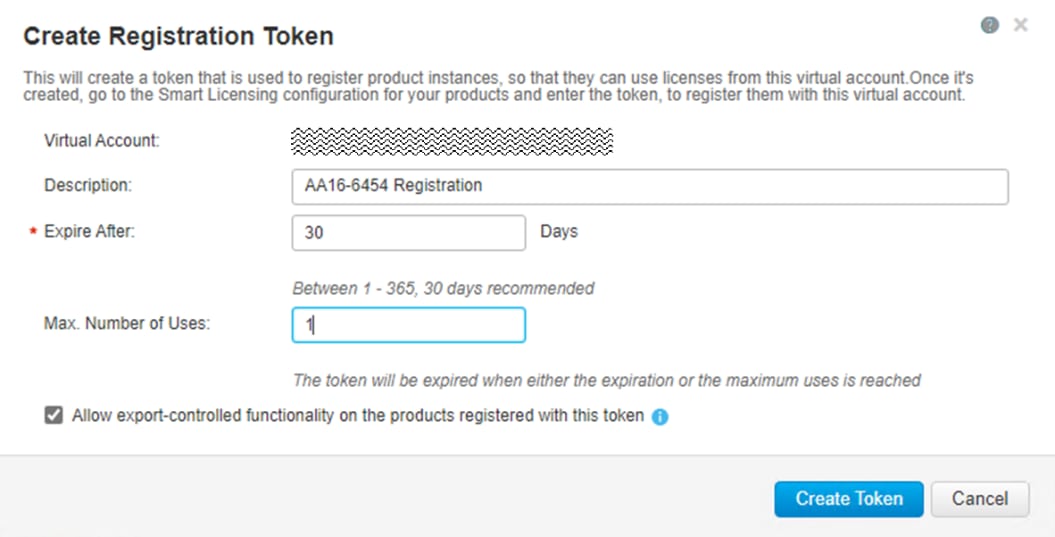
Task: Click the redacted Virtual Account value
Action: (451, 140)
